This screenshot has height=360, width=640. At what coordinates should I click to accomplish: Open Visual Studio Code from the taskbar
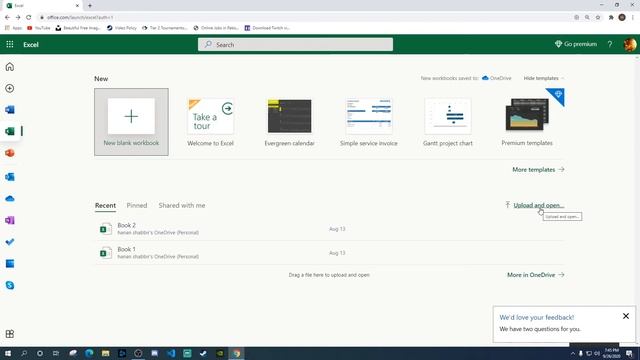tap(171, 353)
